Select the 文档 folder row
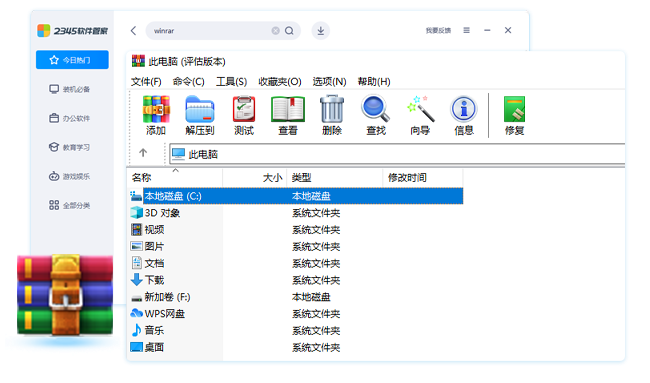 [x=296, y=263]
